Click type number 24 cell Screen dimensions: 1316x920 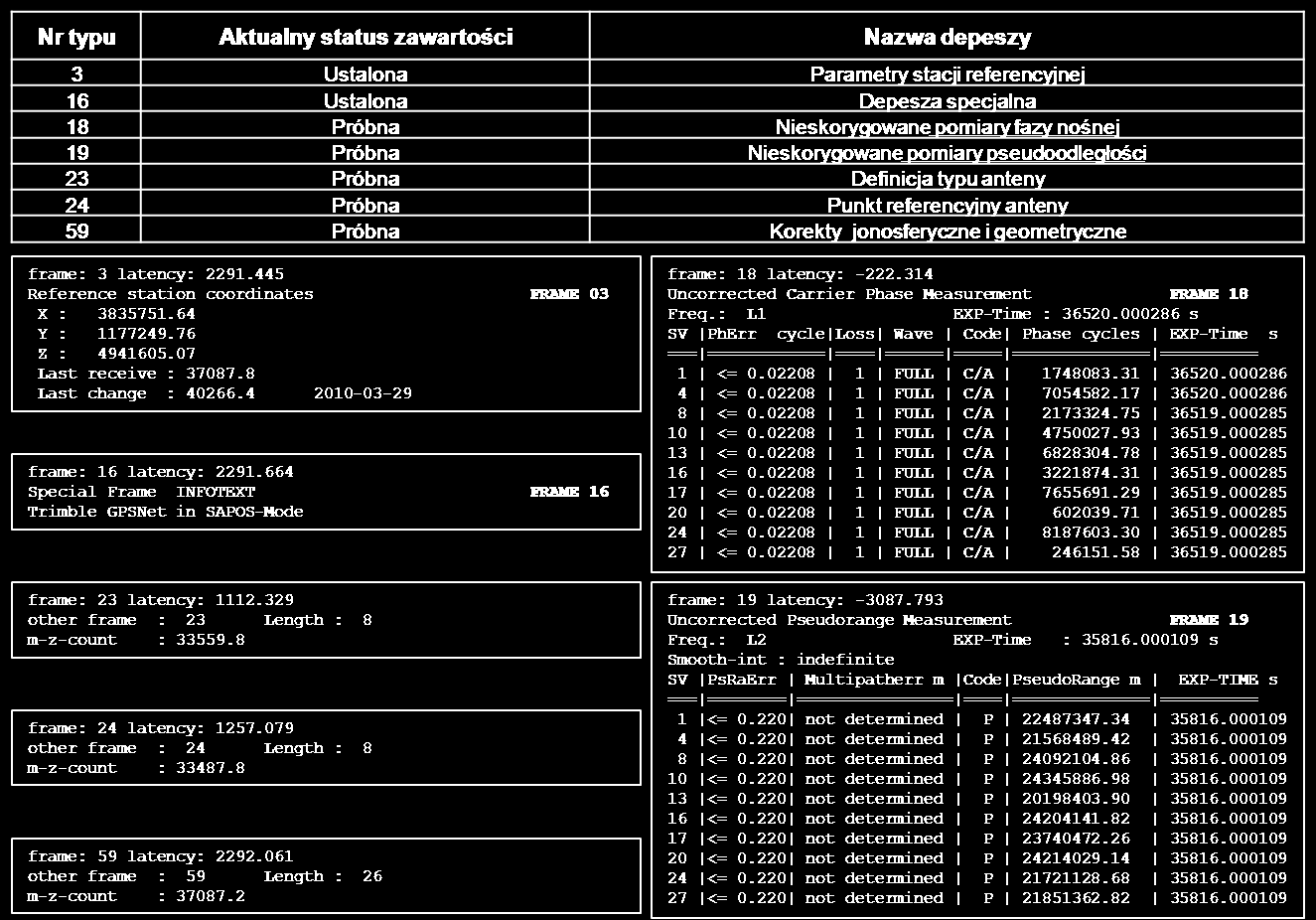76,205
